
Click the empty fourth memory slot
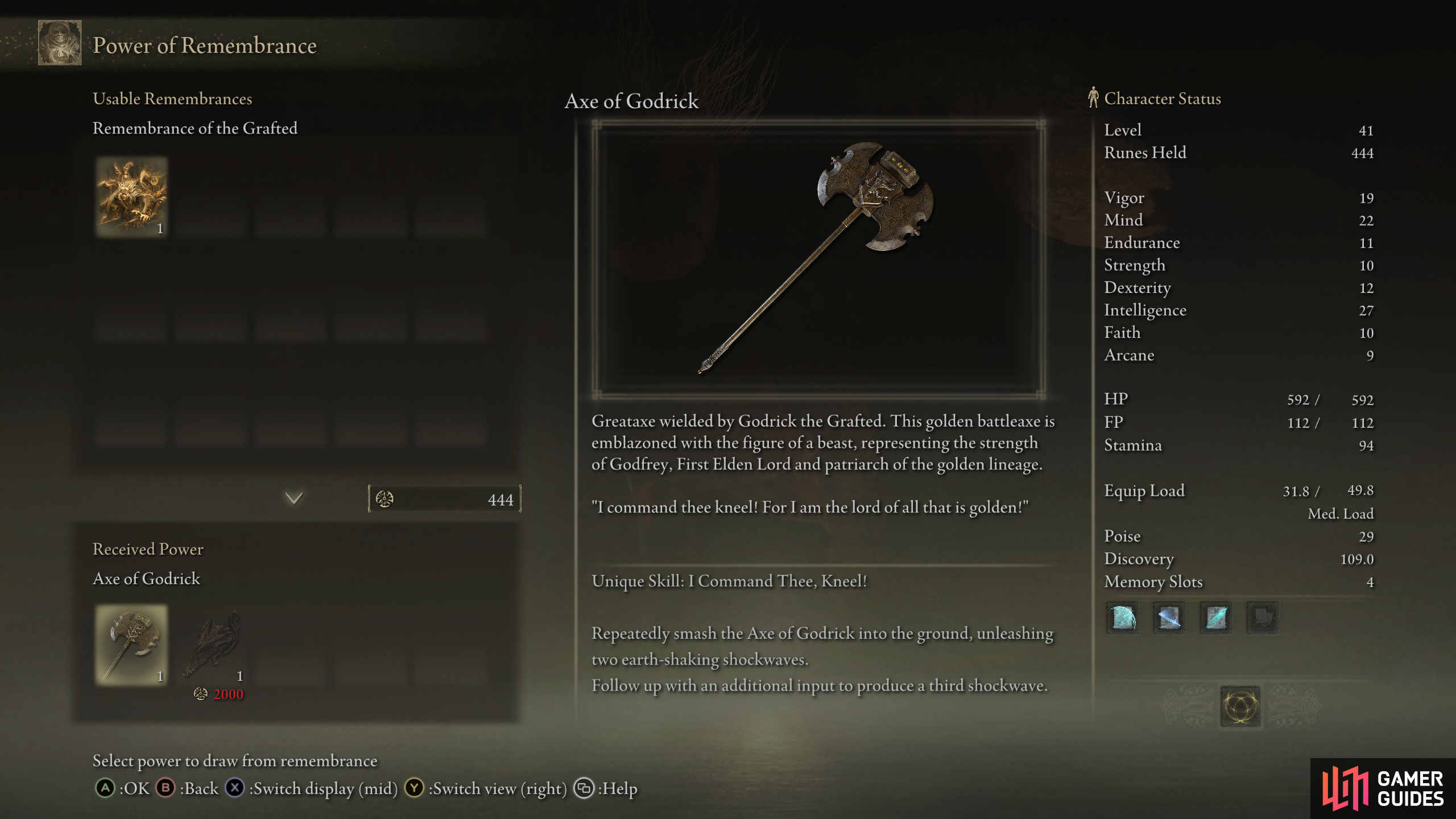pyautogui.click(x=1263, y=618)
